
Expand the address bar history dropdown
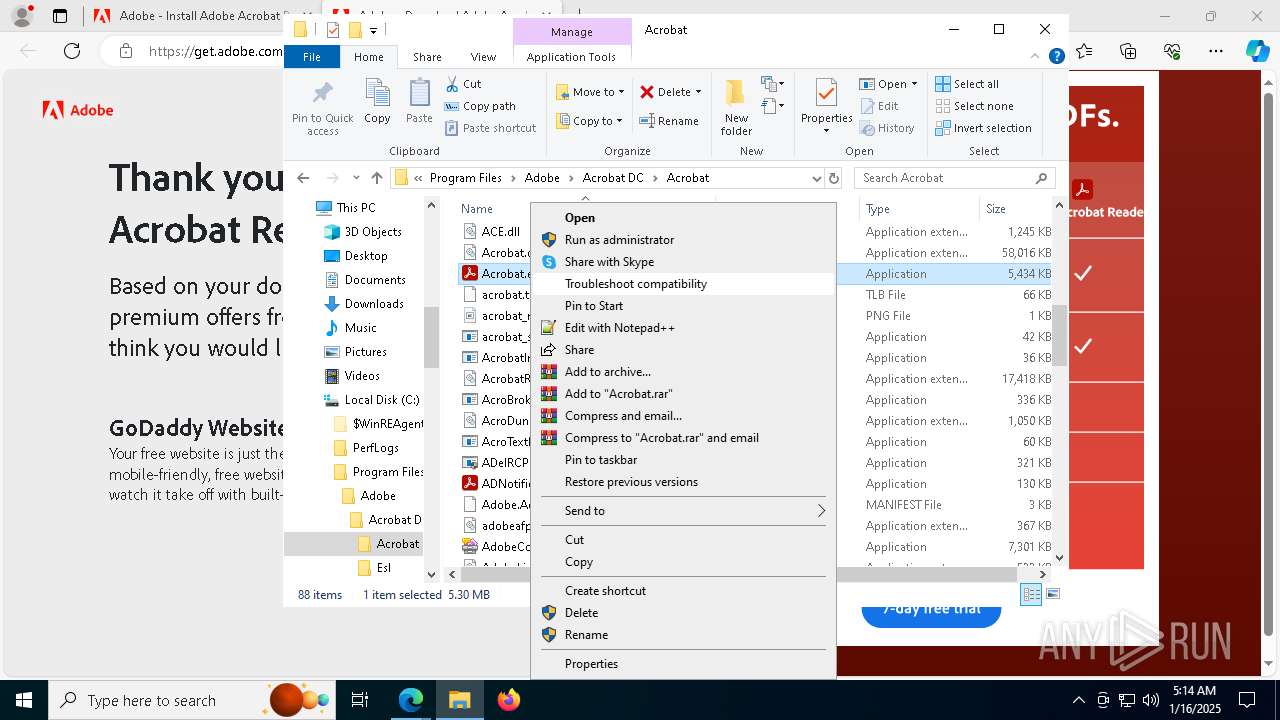pos(817,178)
